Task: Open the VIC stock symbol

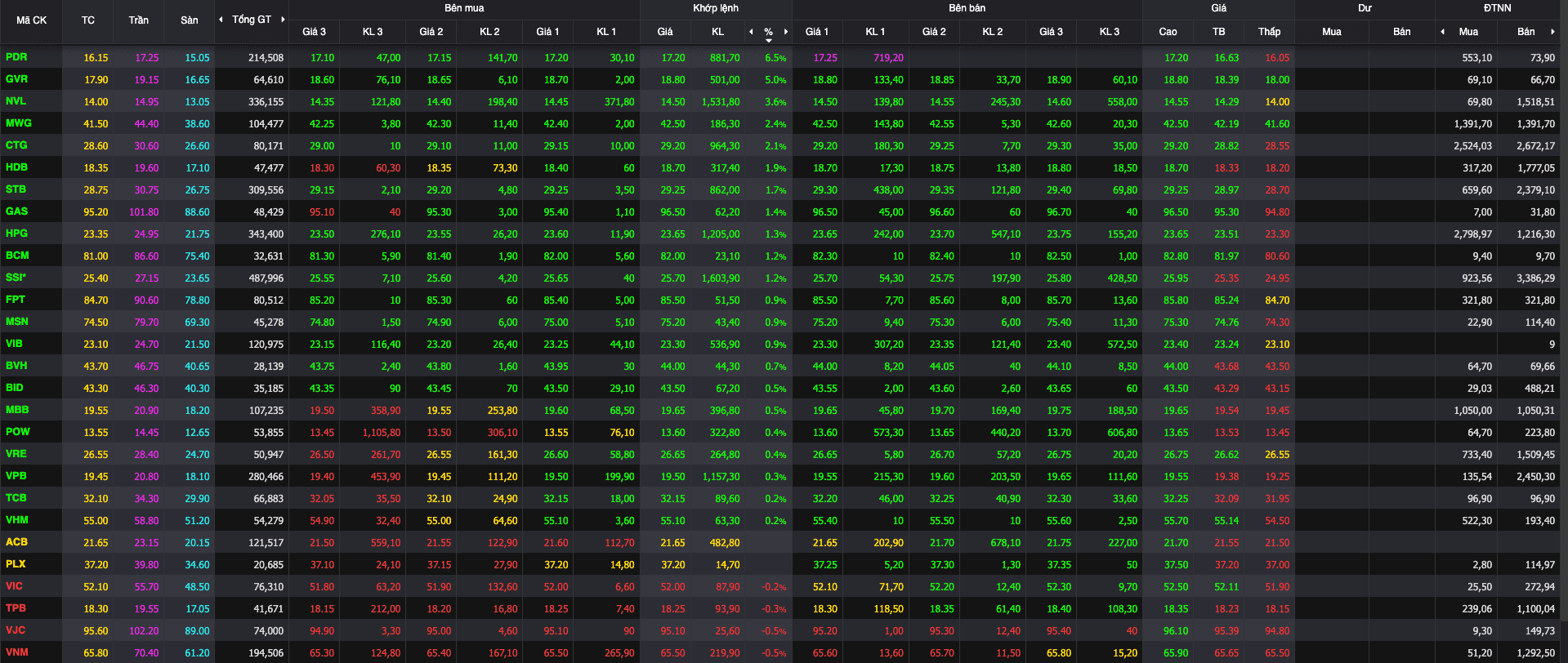Action: [x=14, y=586]
